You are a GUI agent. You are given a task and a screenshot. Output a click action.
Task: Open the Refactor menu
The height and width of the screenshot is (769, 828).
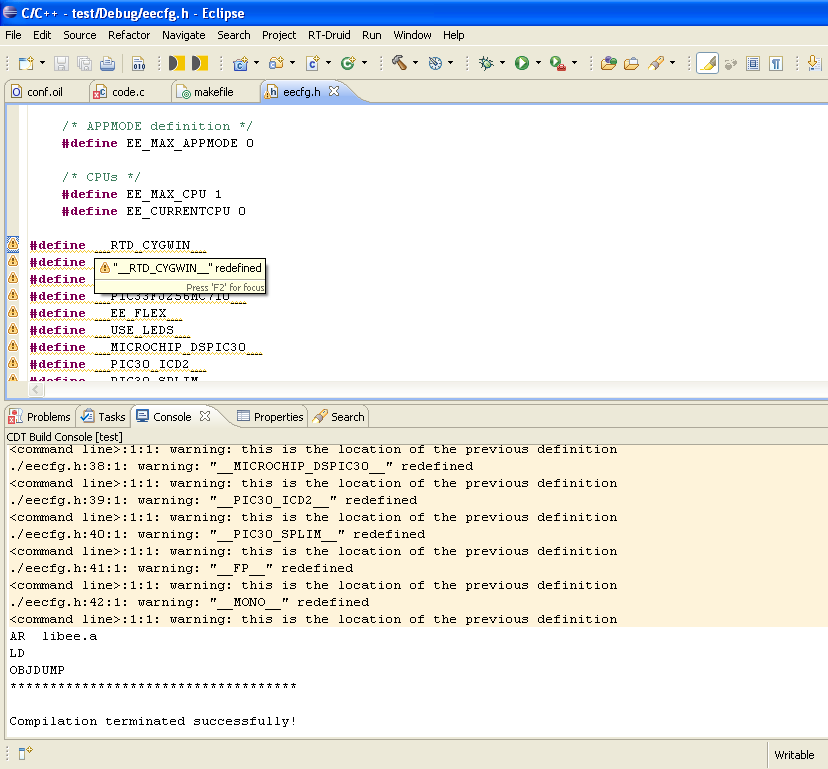coord(129,35)
